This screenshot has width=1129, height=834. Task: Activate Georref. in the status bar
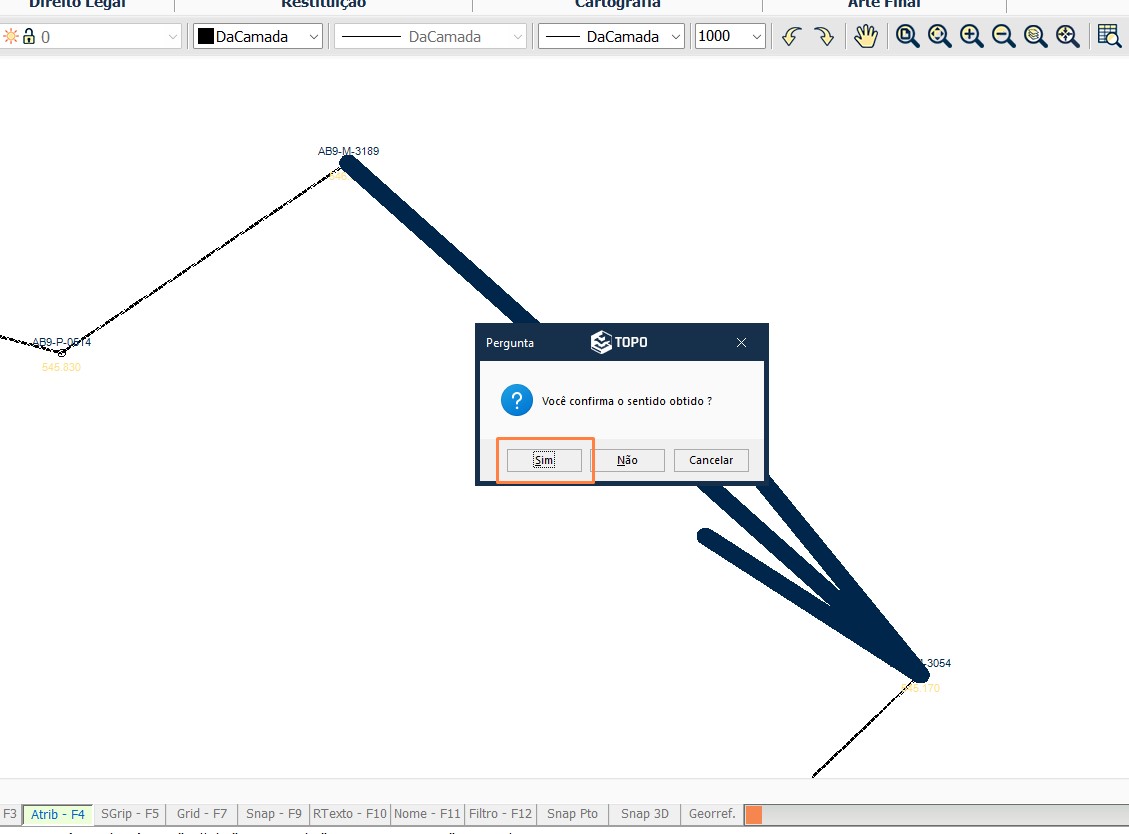pyautogui.click(x=711, y=813)
